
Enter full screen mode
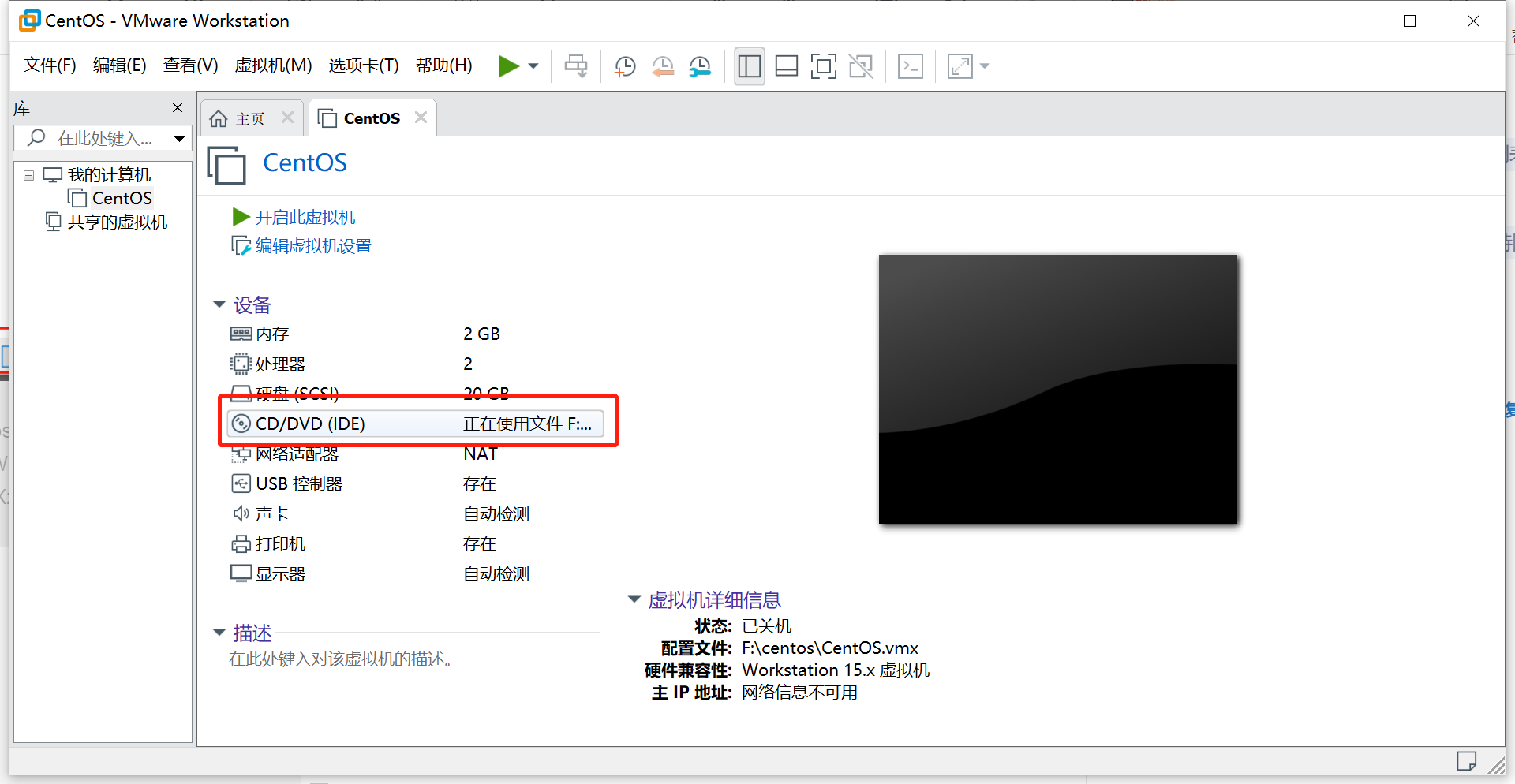[x=823, y=66]
